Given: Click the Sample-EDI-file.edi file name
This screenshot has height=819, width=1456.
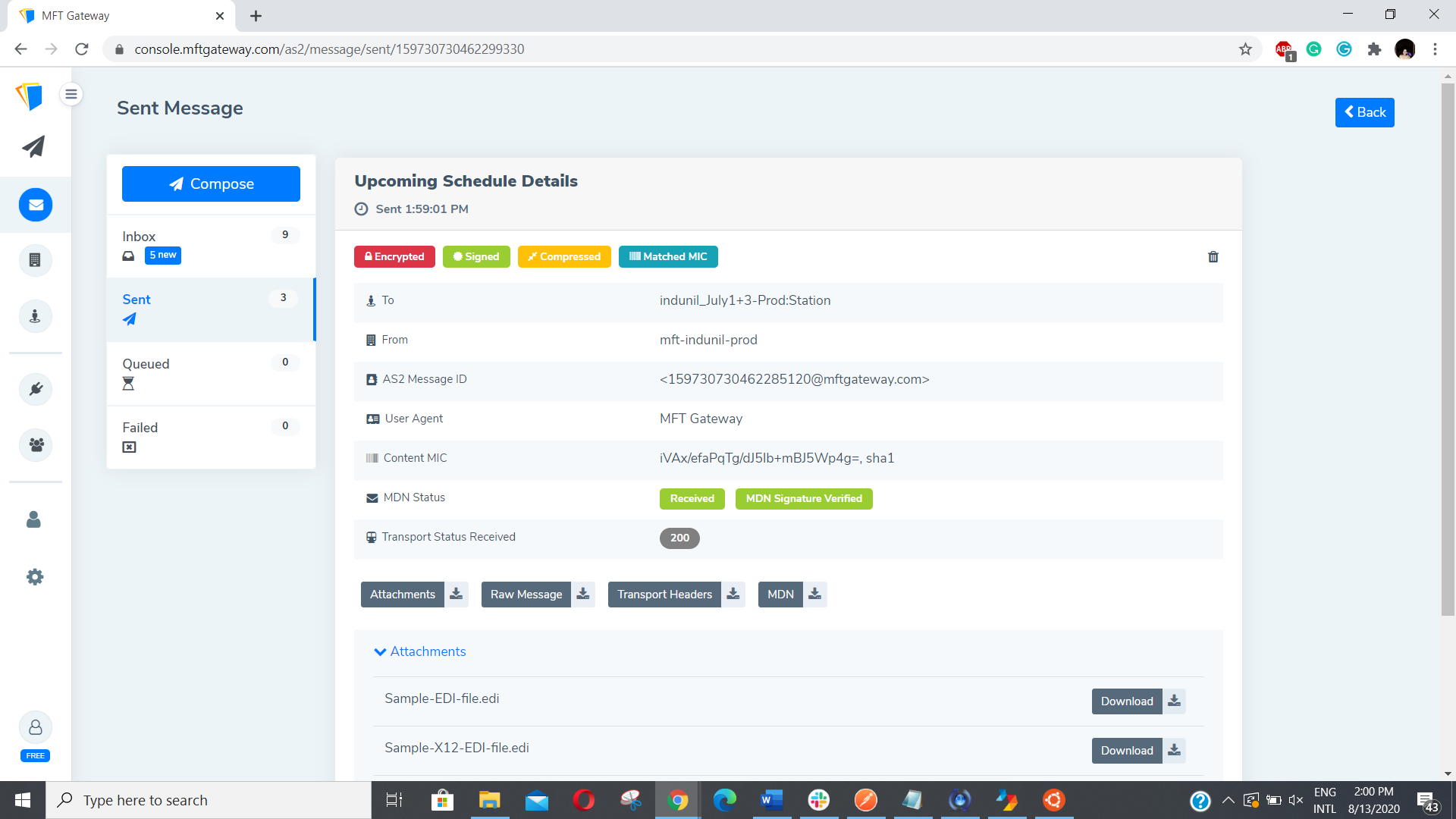Looking at the screenshot, I should pyautogui.click(x=441, y=698).
